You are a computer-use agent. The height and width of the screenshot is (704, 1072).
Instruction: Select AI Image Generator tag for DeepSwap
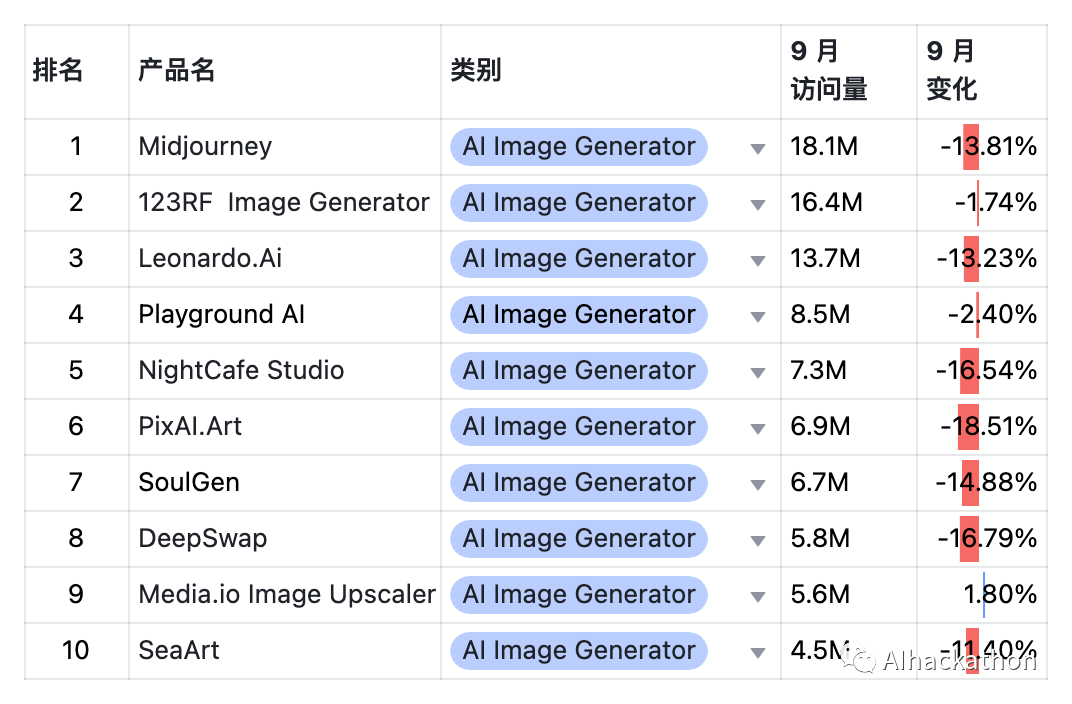(578, 539)
